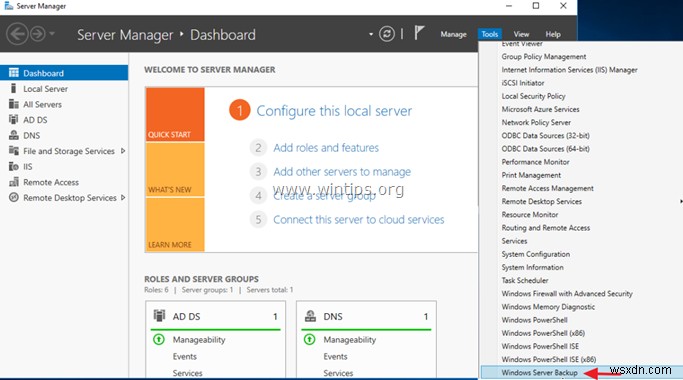Select Microsoft Azure Services menu entry
The height and width of the screenshot is (380, 683).
(540, 109)
